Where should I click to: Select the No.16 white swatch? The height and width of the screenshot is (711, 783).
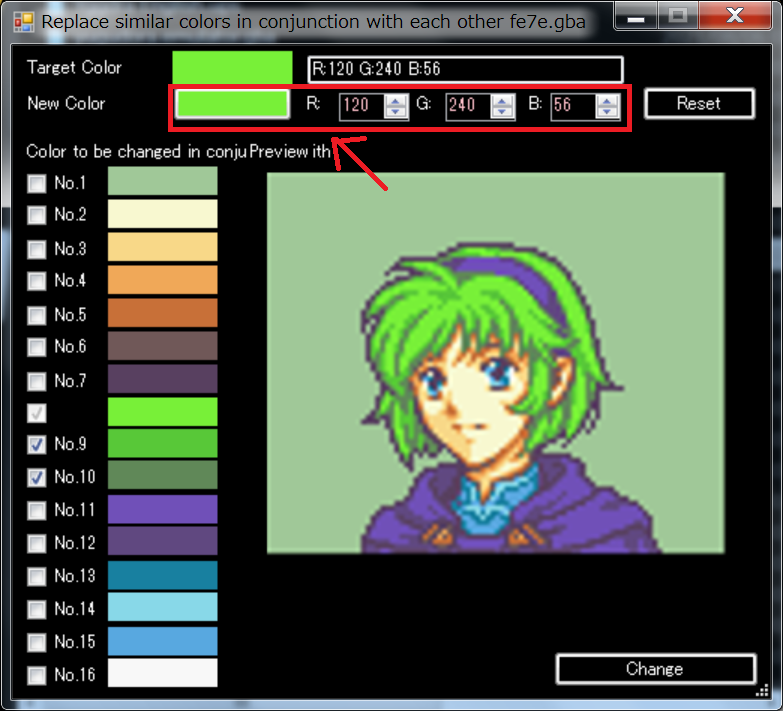click(163, 673)
